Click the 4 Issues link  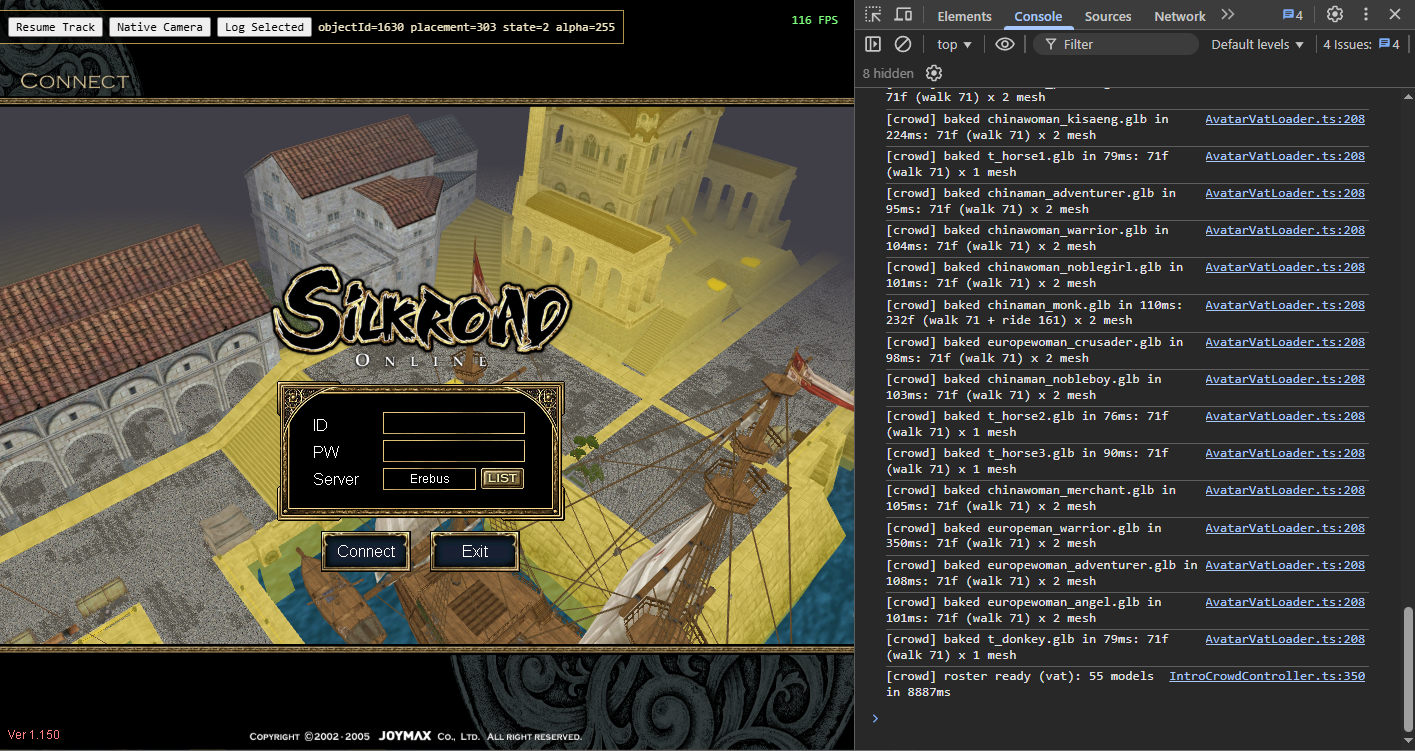1361,44
